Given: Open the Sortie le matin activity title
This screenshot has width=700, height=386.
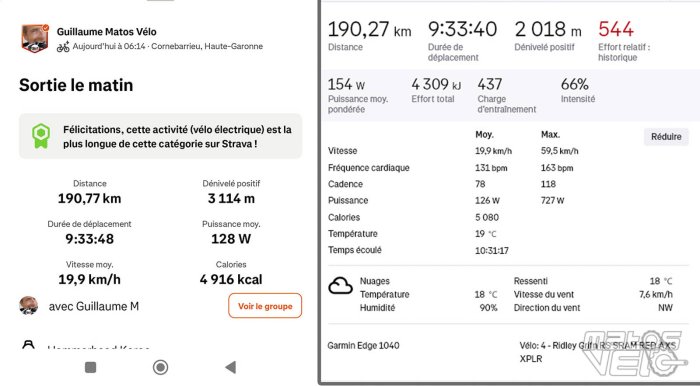Looking at the screenshot, I should pyautogui.click(x=76, y=85).
